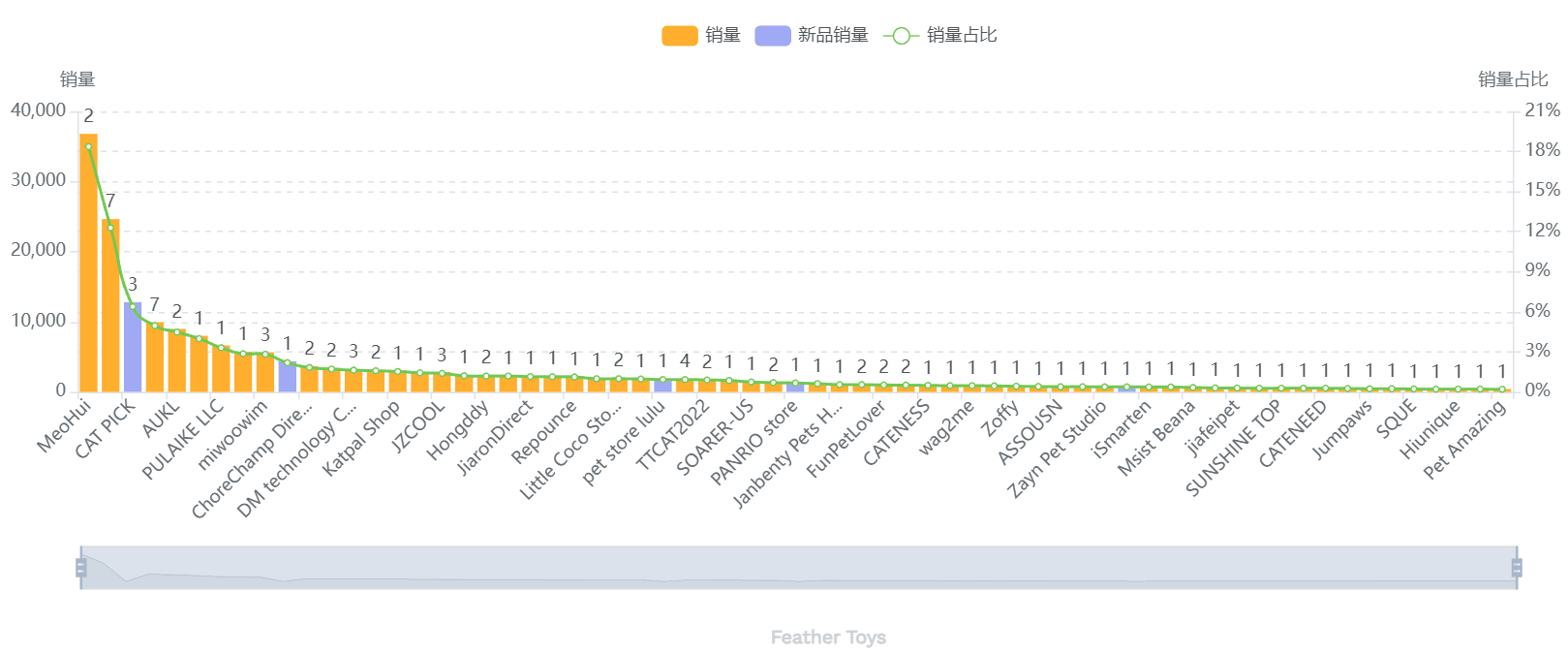Click the Zayn Pet Studio axis label
Image resolution: width=1568 pixels, height=654 pixels.
click(1058, 450)
